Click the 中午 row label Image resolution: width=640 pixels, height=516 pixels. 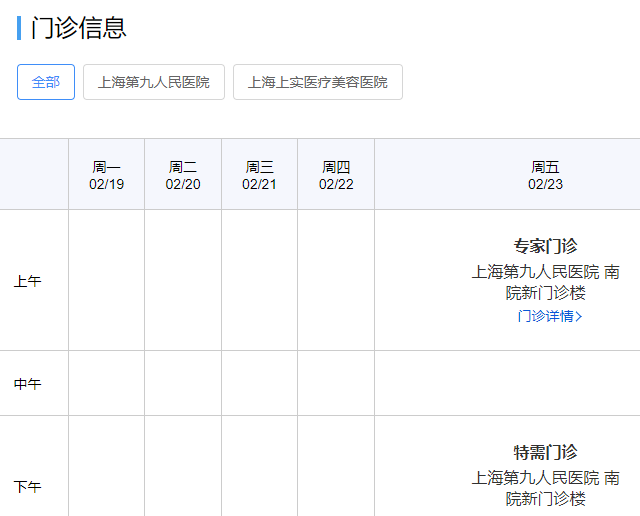point(27,384)
